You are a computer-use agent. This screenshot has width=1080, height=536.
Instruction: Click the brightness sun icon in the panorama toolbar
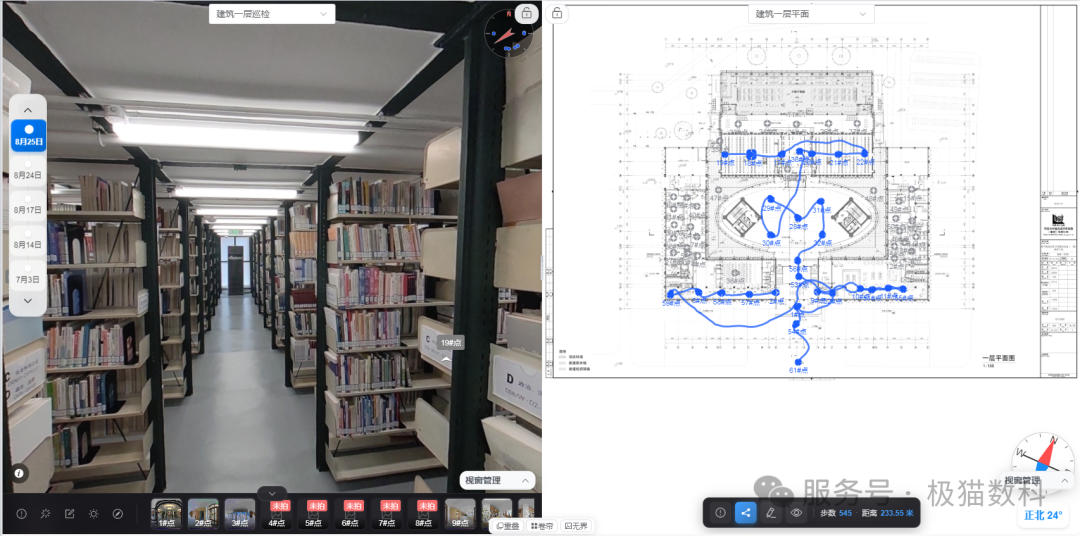94,514
